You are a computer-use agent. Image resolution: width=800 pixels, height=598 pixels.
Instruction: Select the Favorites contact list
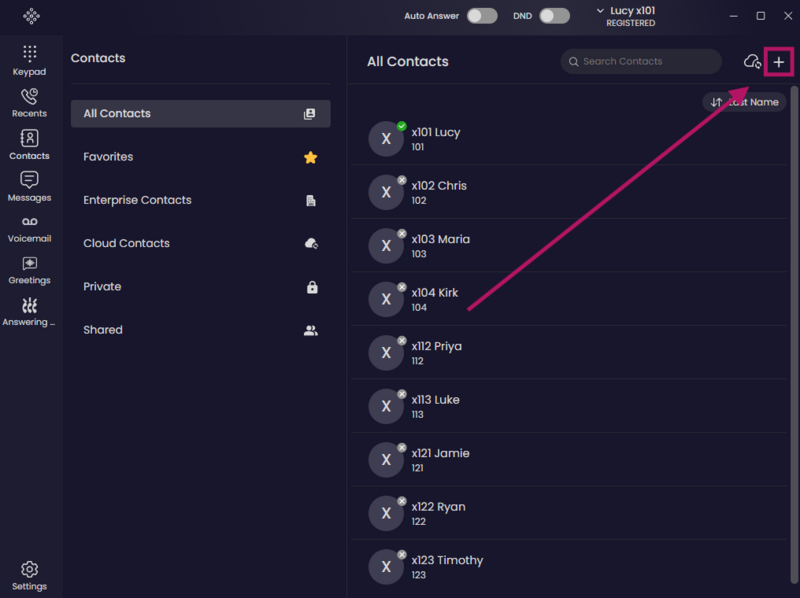pyautogui.click(x=201, y=157)
